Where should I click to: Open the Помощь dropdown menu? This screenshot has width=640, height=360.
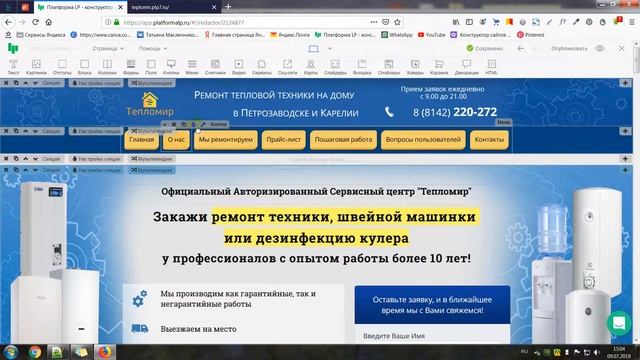153,48
